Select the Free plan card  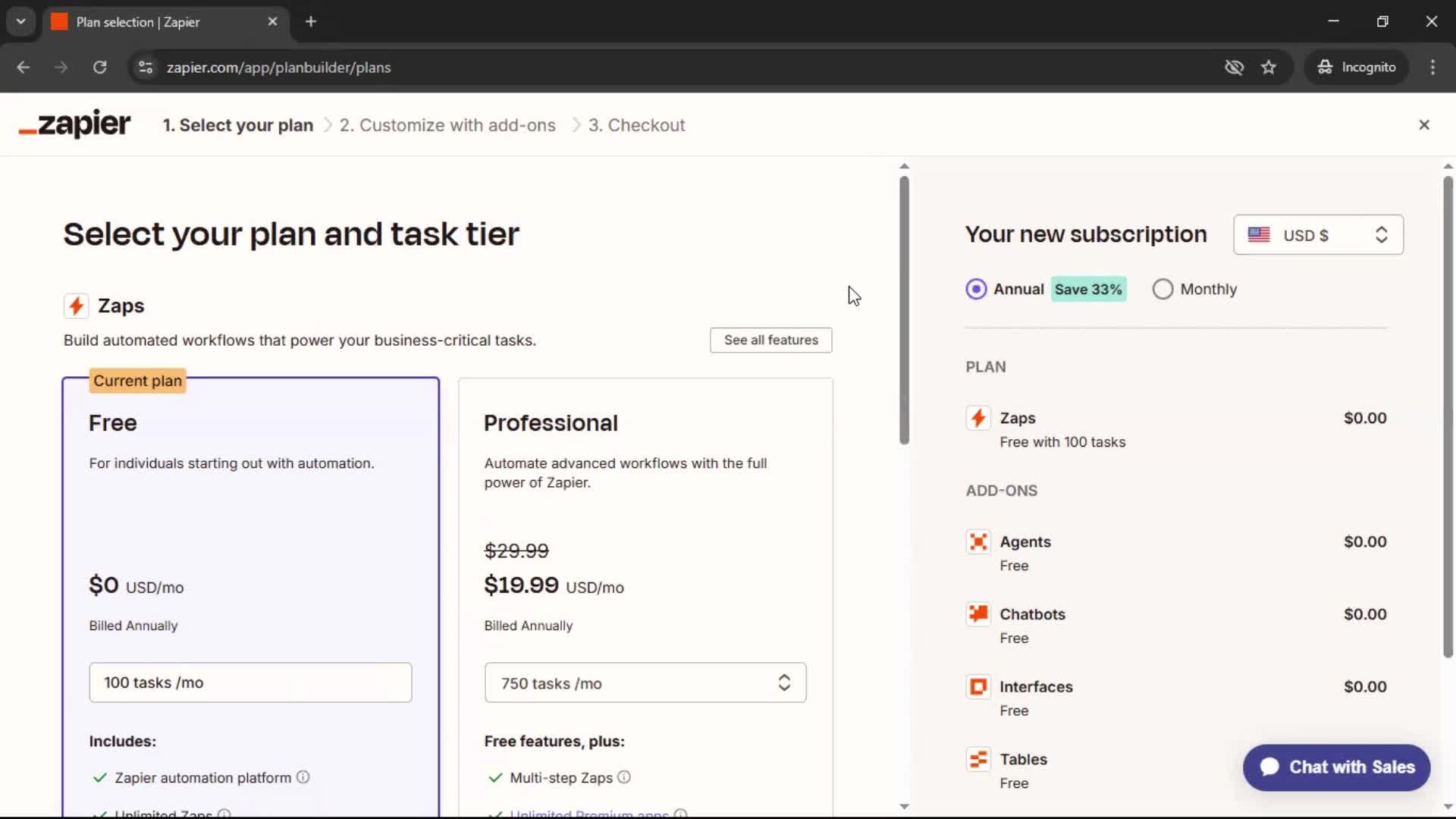coord(250,595)
